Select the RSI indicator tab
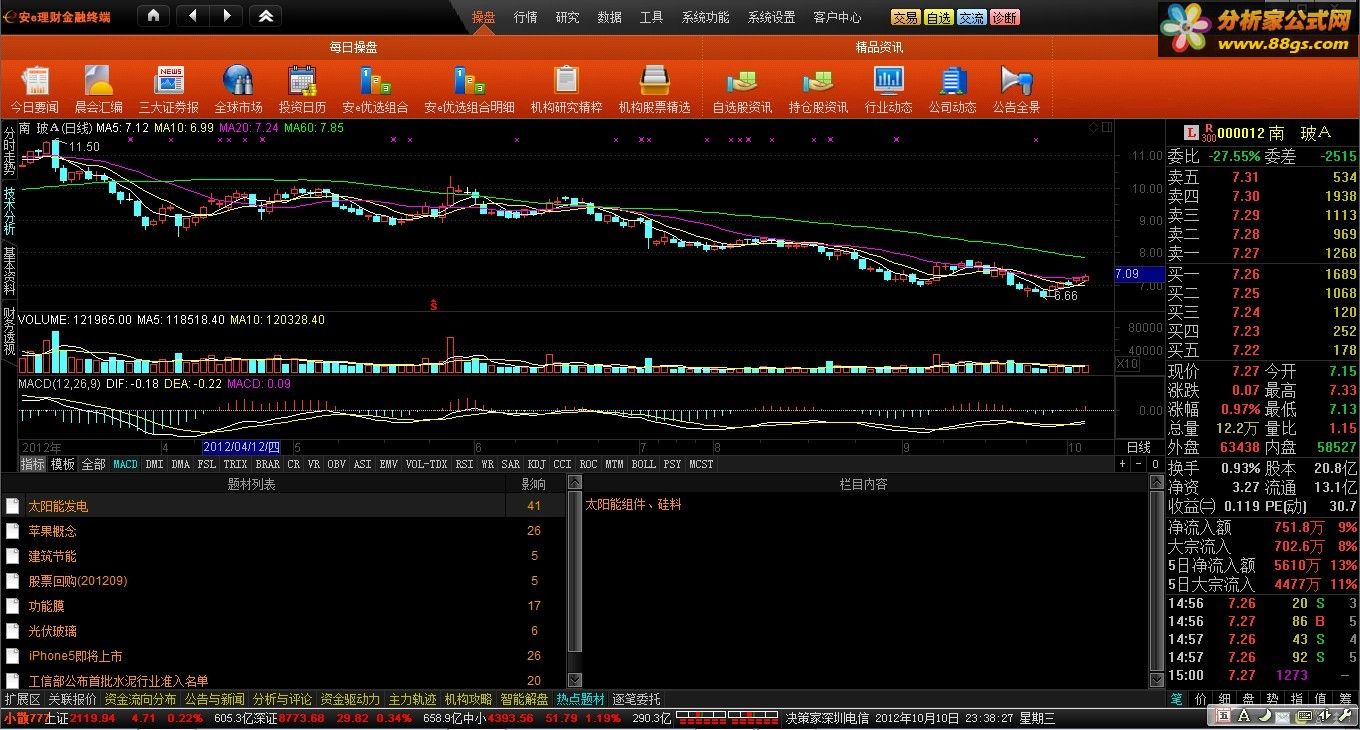The height and width of the screenshot is (730, 1360). coord(464,464)
